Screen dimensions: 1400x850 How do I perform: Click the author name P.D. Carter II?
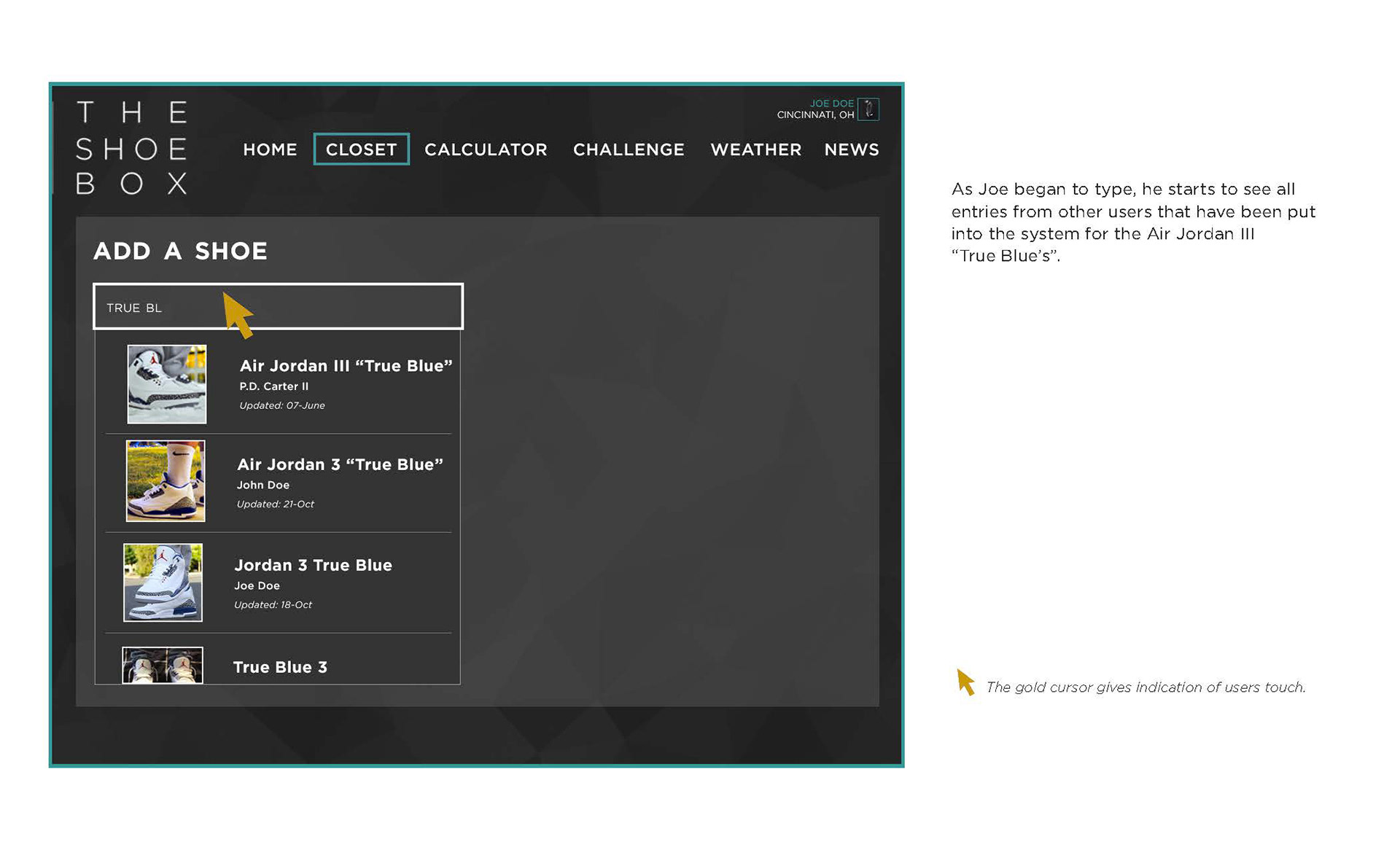[x=274, y=386]
